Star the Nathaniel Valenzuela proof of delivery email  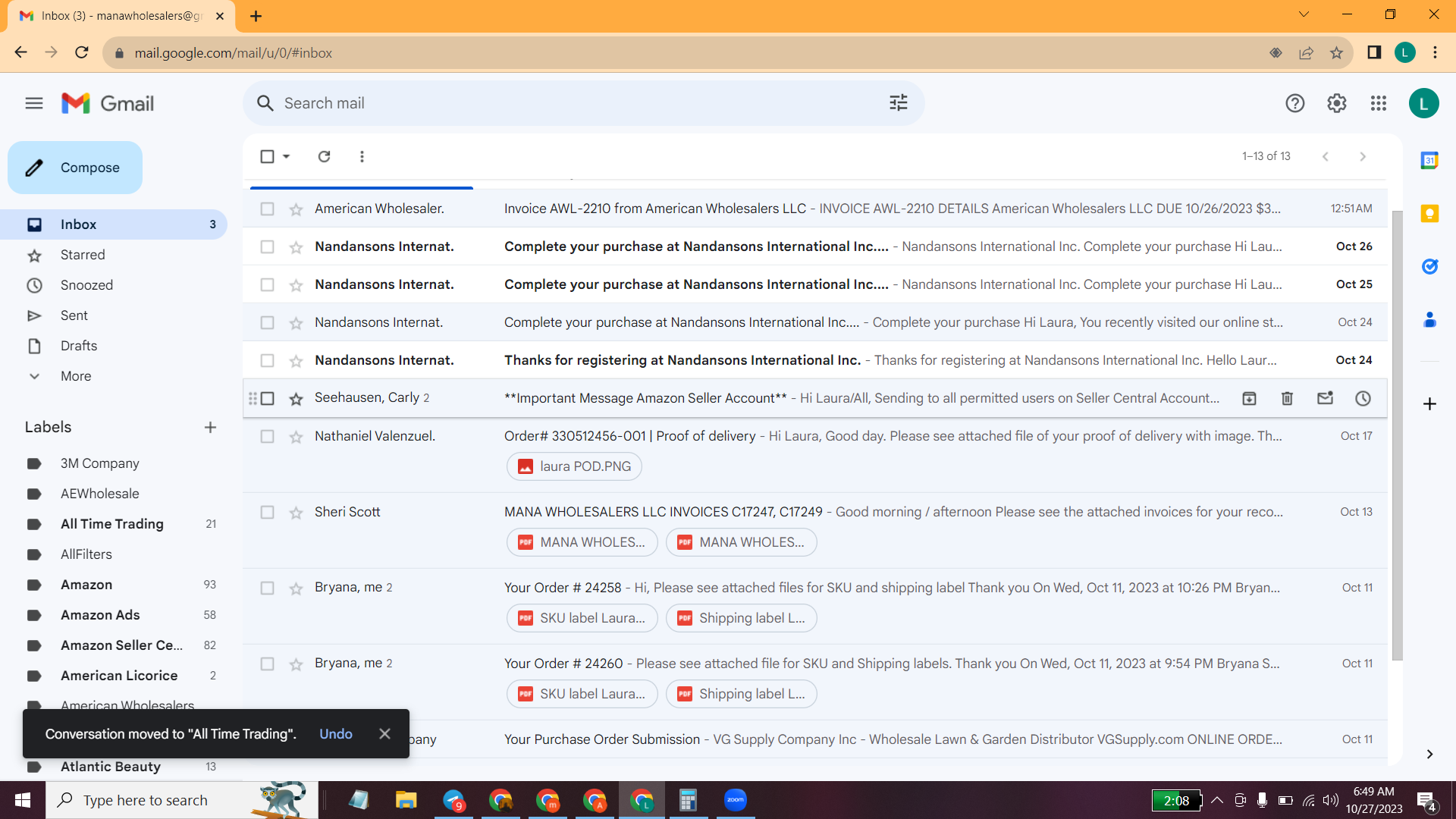tap(296, 437)
